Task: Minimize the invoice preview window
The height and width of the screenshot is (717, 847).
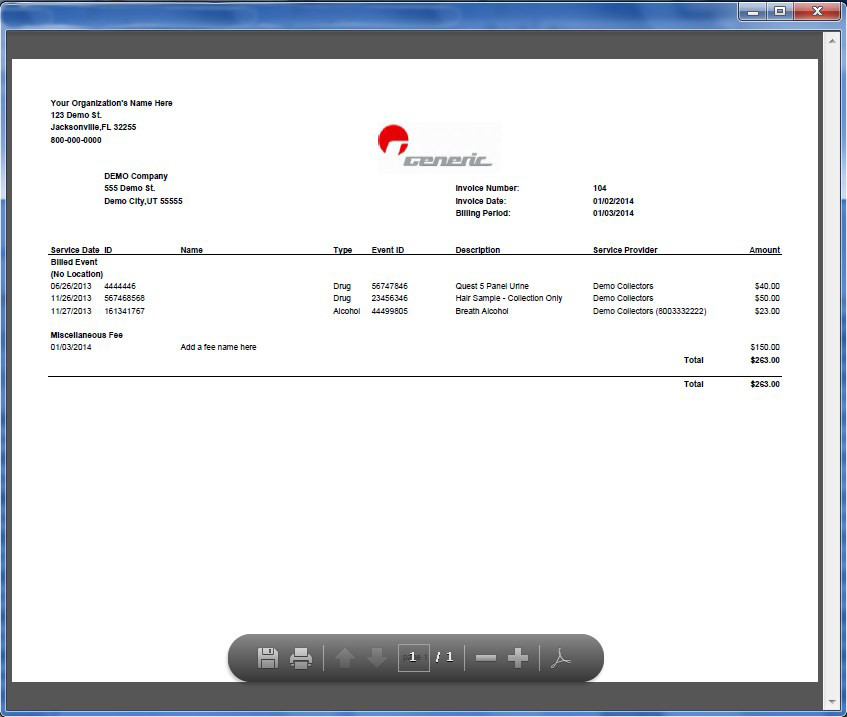Action: coord(750,11)
